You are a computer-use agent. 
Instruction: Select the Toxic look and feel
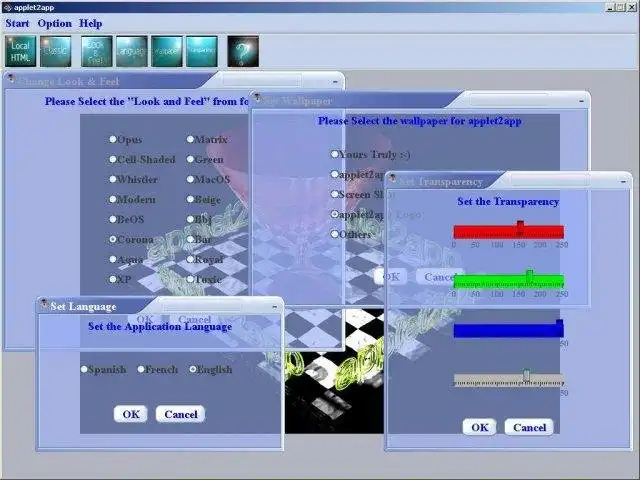(204, 280)
